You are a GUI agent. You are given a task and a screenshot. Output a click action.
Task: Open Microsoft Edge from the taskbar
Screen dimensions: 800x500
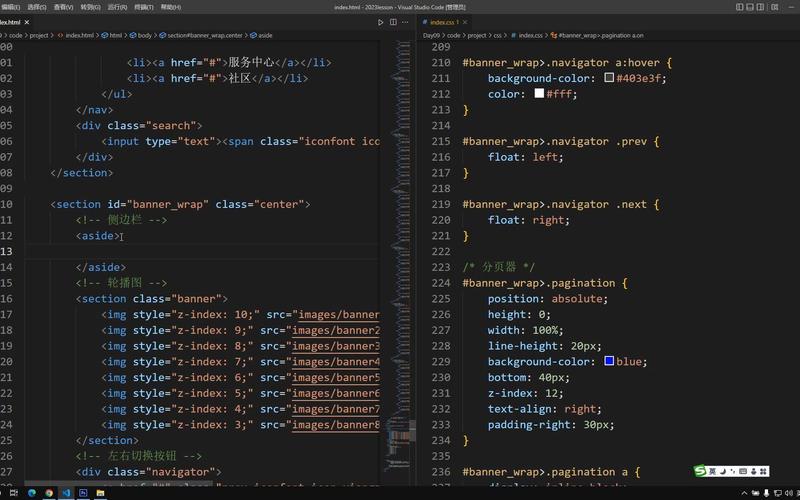[32, 493]
